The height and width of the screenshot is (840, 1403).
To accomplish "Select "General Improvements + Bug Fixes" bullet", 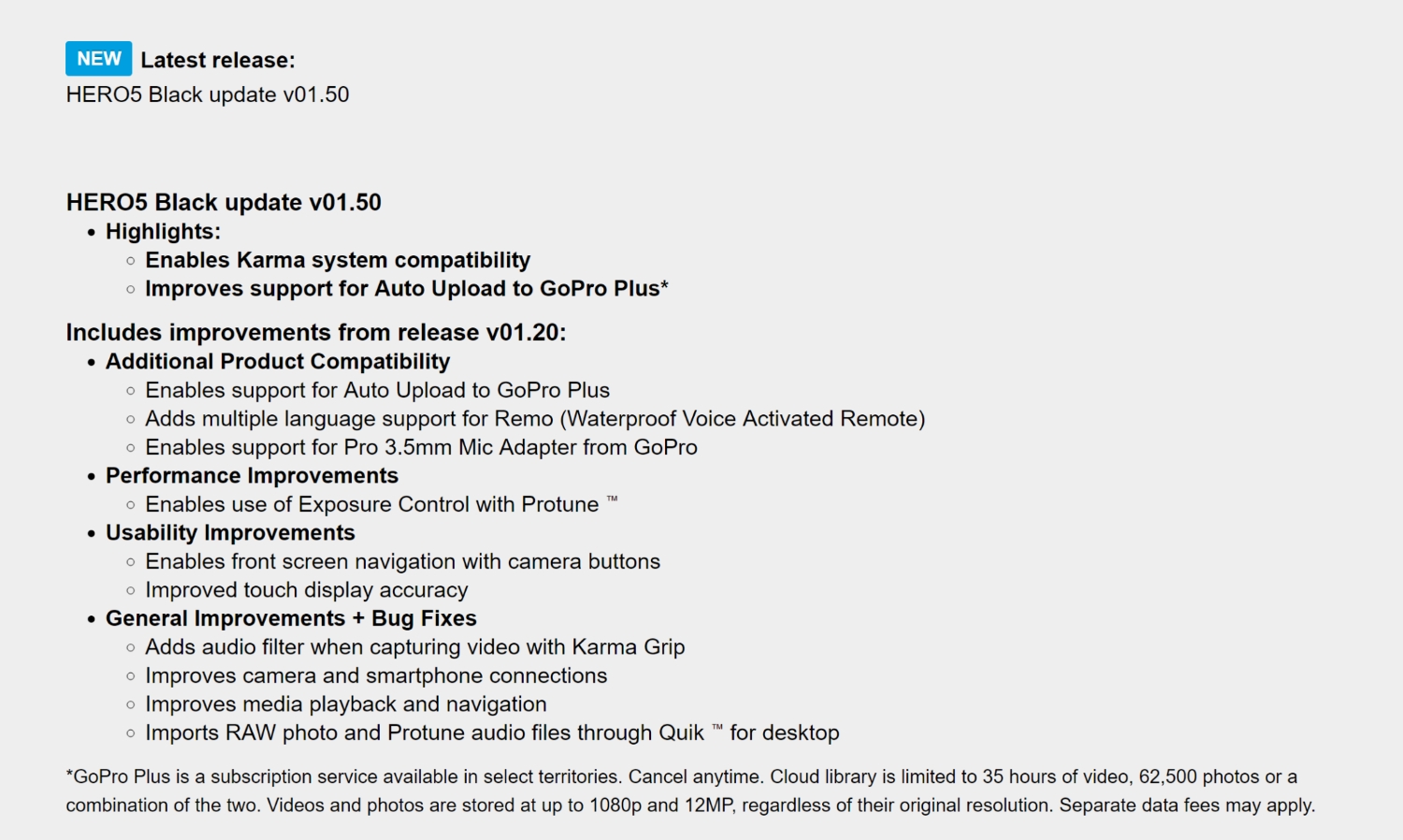I will tap(291, 618).
